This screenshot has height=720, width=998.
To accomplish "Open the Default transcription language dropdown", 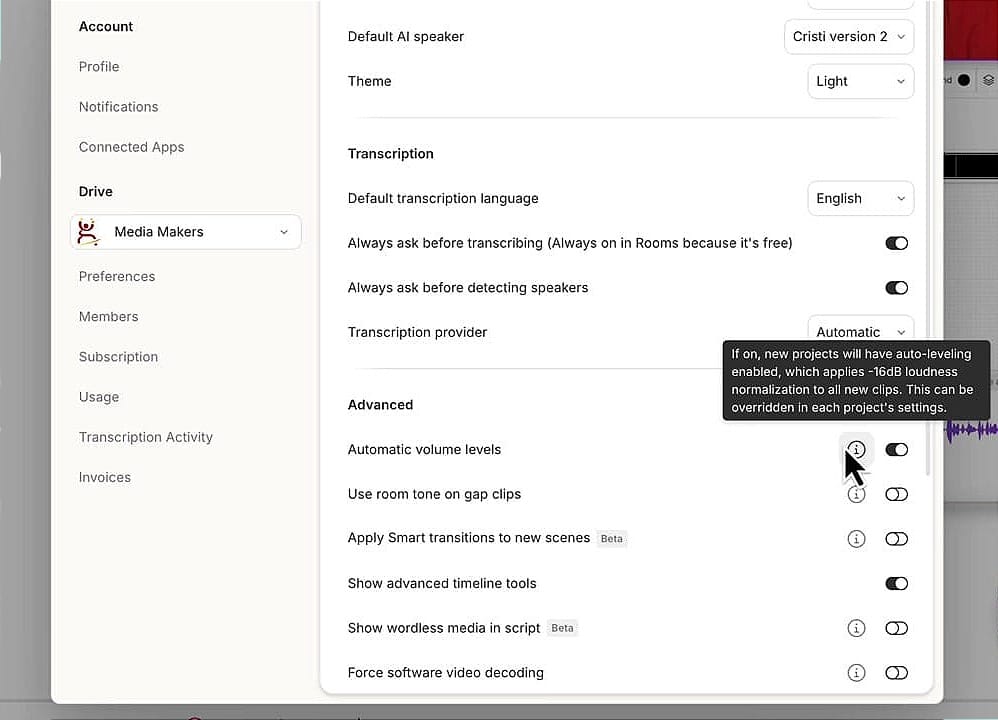I will point(860,198).
